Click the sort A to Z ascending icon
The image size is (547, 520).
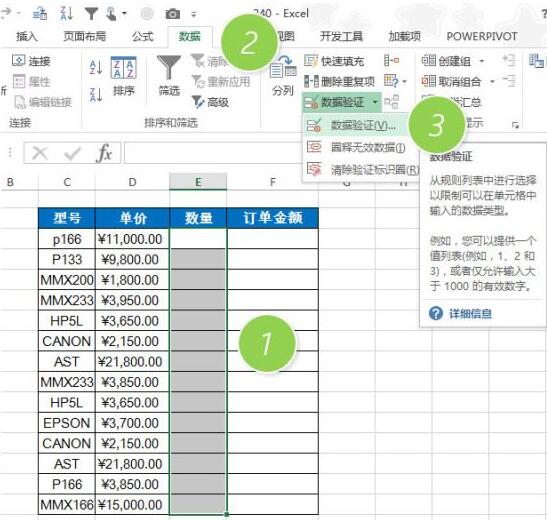pos(96,67)
